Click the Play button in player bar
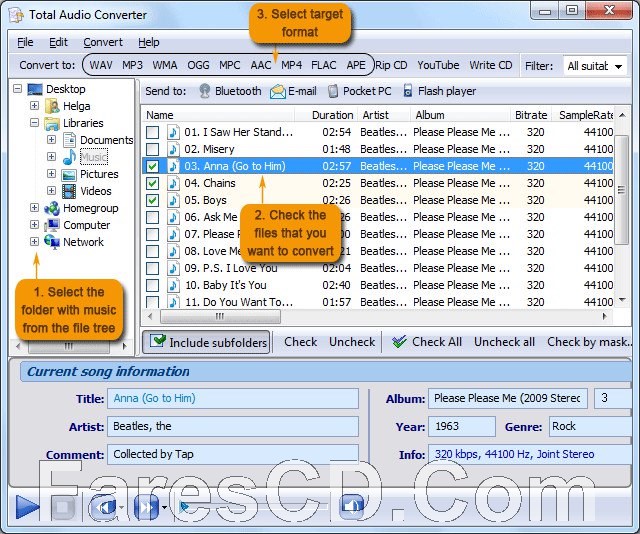The width and height of the screenshot is (640, 534). (x=27, y=507)
